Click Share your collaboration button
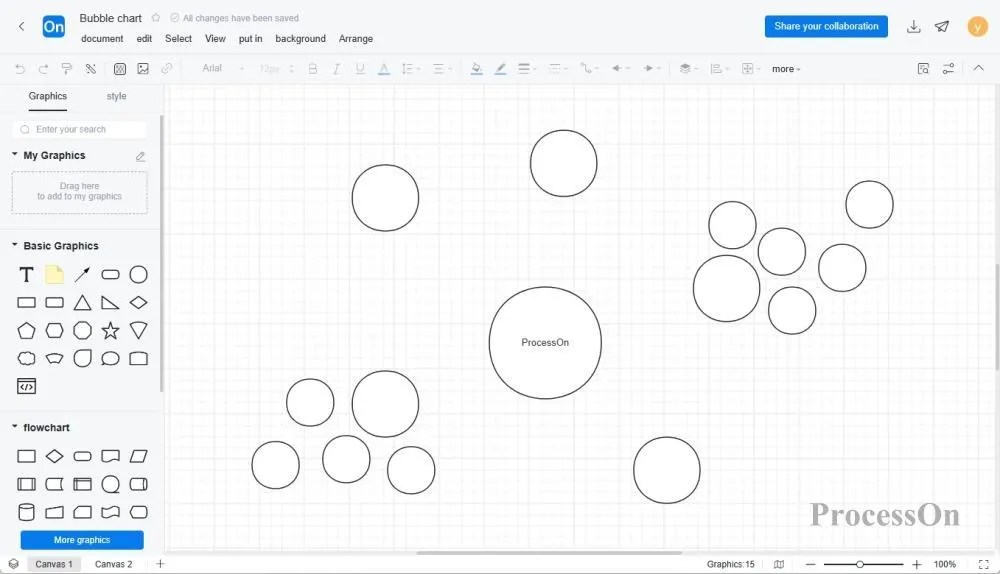The width and height of the screenshot is (1000, 574). tap(826, 26)
